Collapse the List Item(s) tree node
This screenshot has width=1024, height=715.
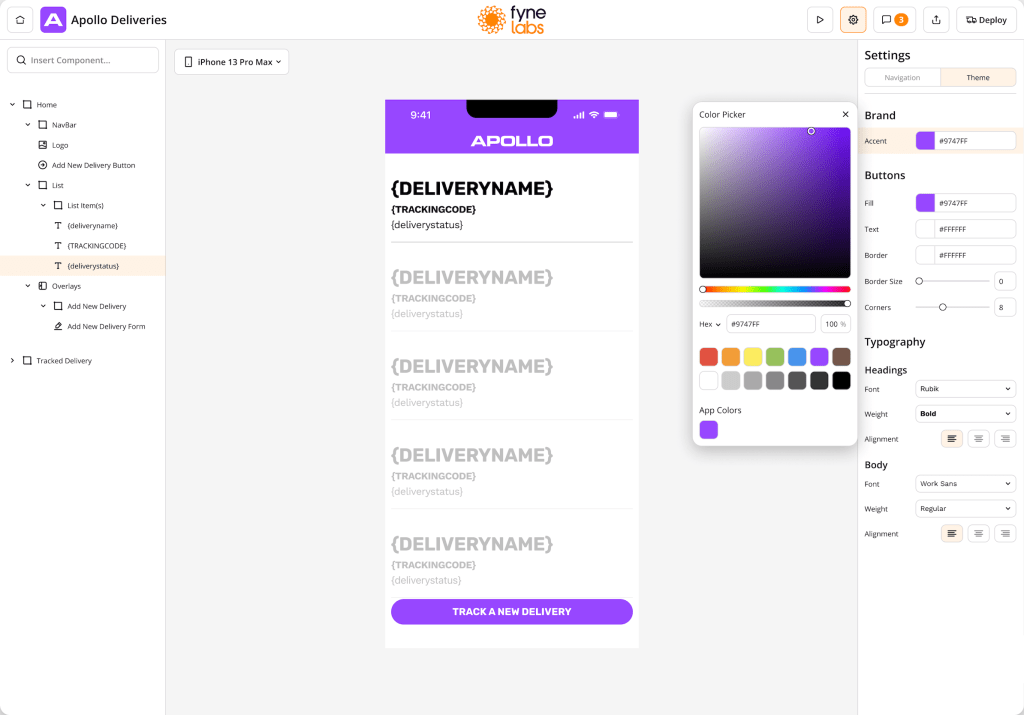point(42,205)
